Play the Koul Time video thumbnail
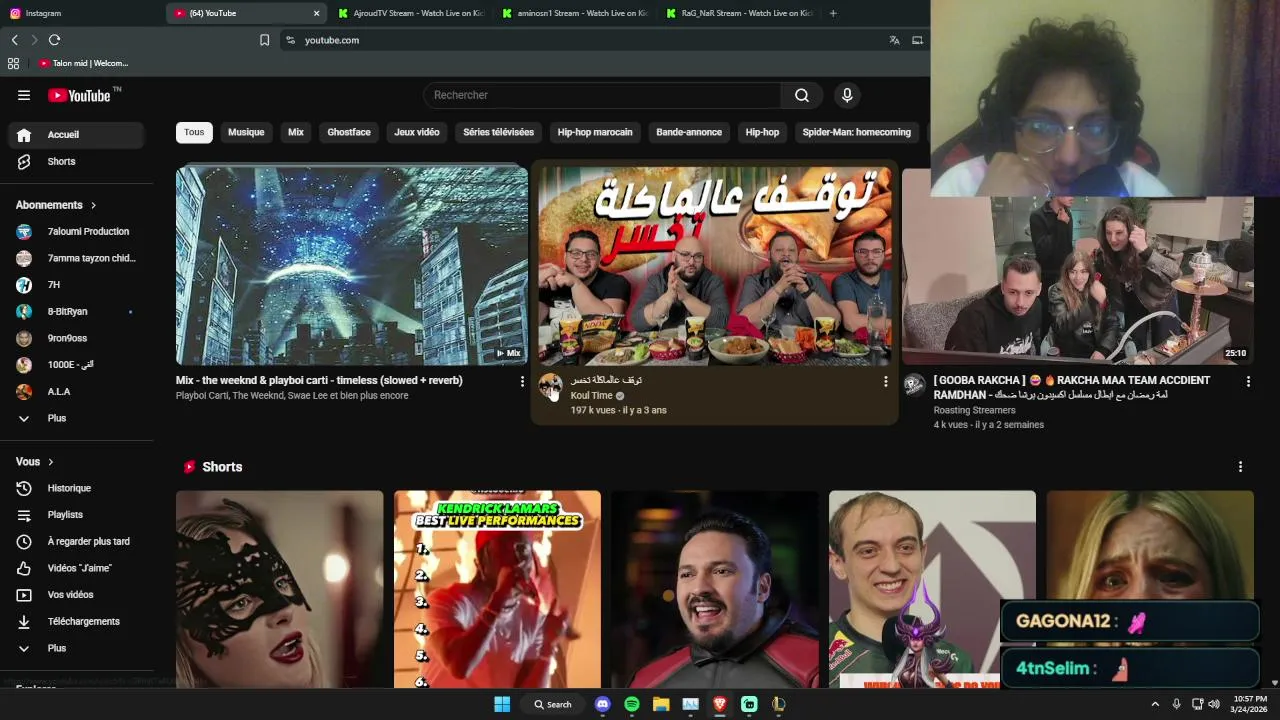 coord(714,266)
